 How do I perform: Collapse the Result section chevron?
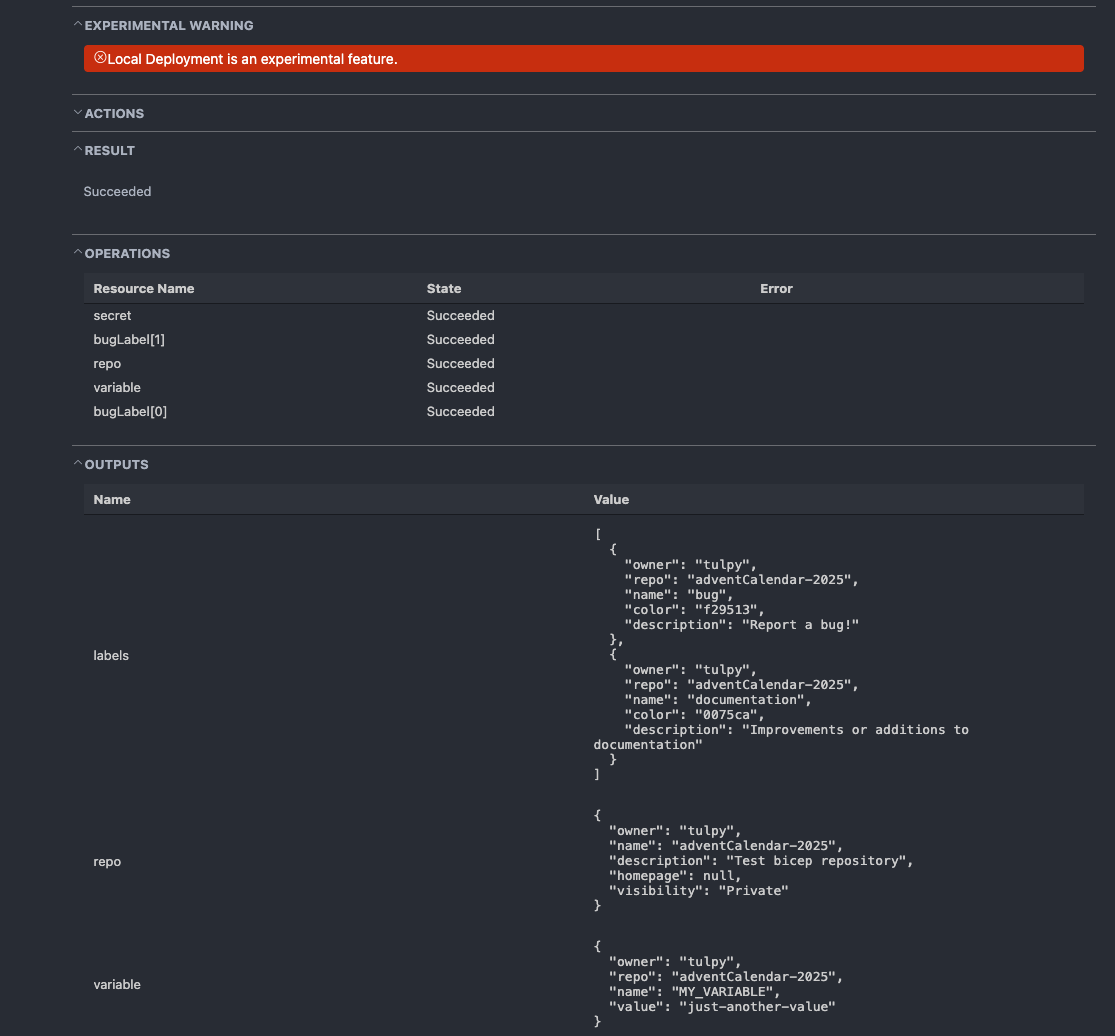pos(78,150)
